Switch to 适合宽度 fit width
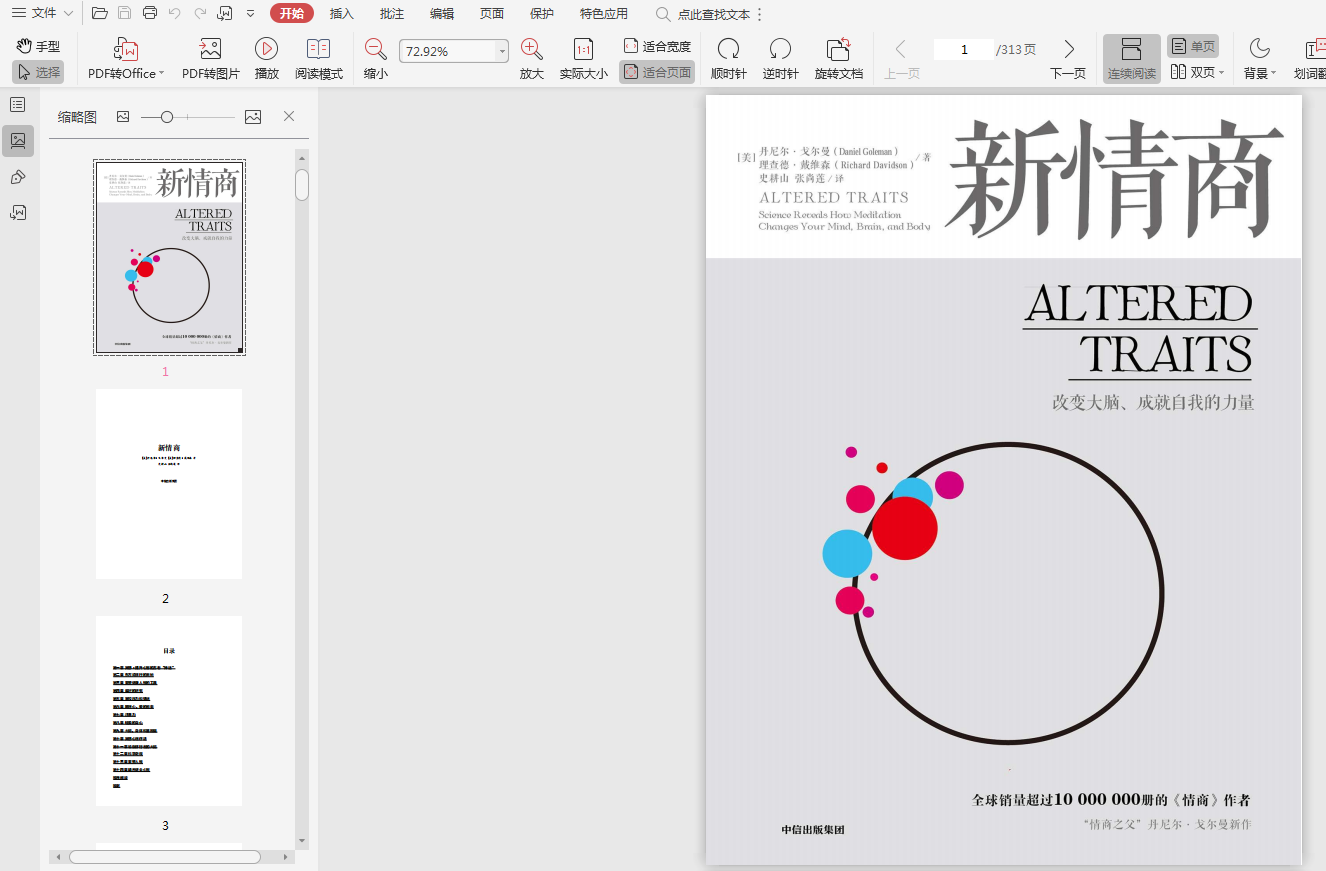The image size is (1326, 871). point(657,46)
